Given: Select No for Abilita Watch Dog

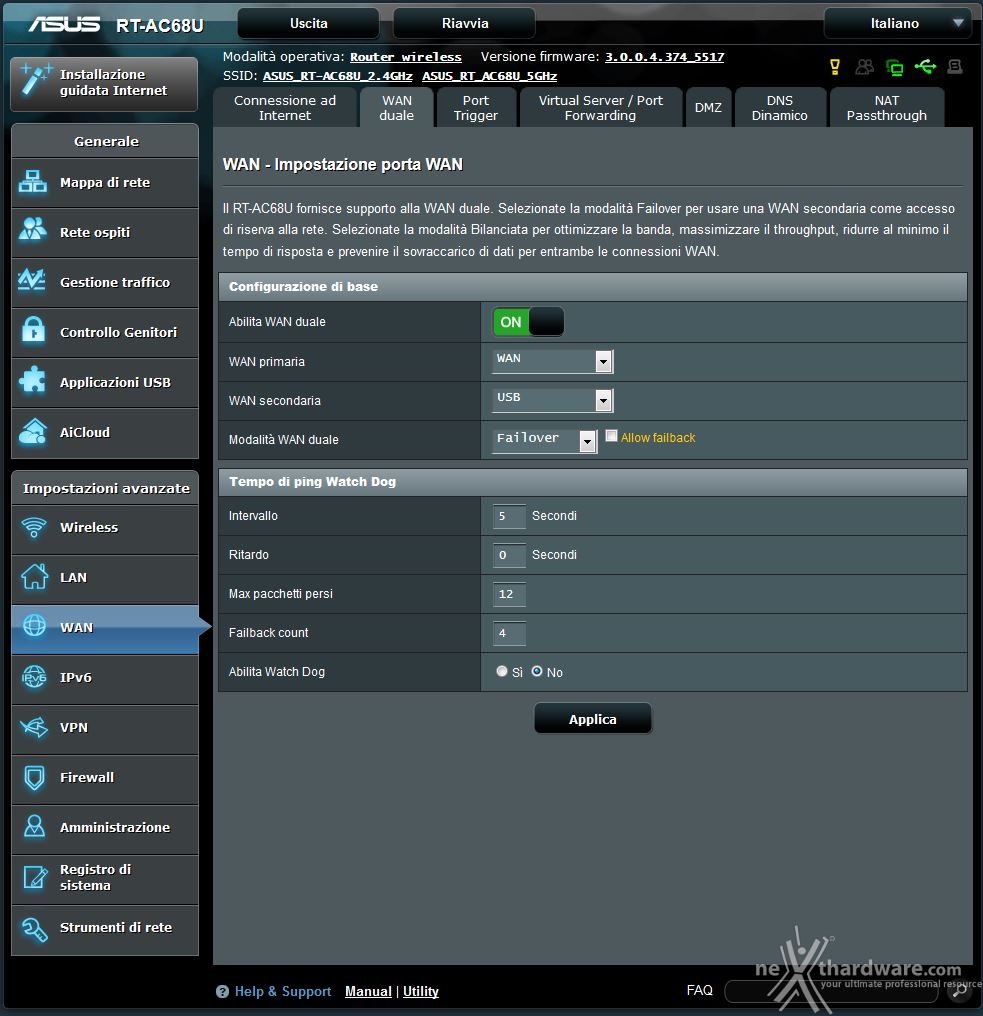Looking at the screenshot, I should pos(537,671).
